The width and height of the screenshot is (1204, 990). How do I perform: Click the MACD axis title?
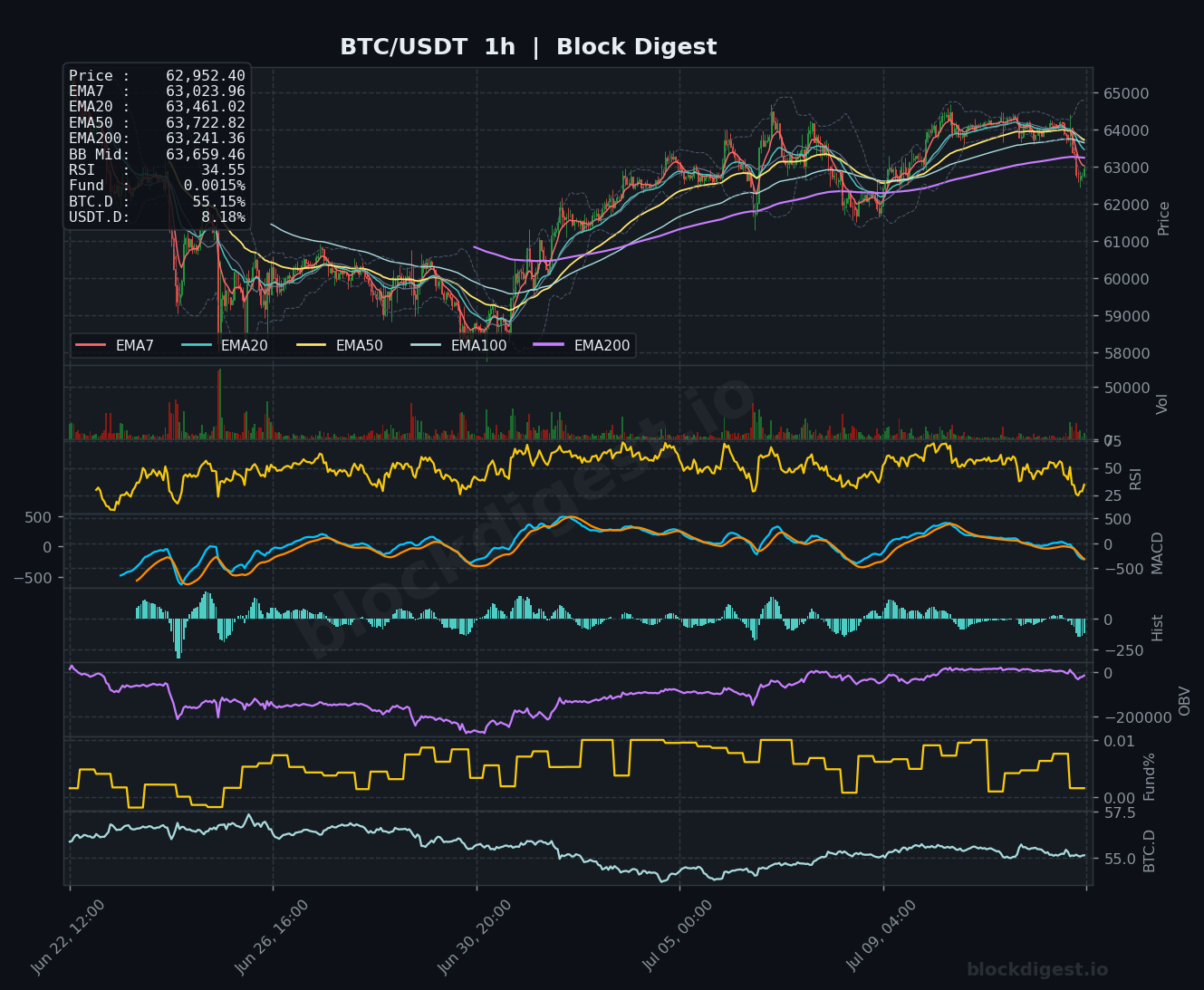[x=1157, y=553]
